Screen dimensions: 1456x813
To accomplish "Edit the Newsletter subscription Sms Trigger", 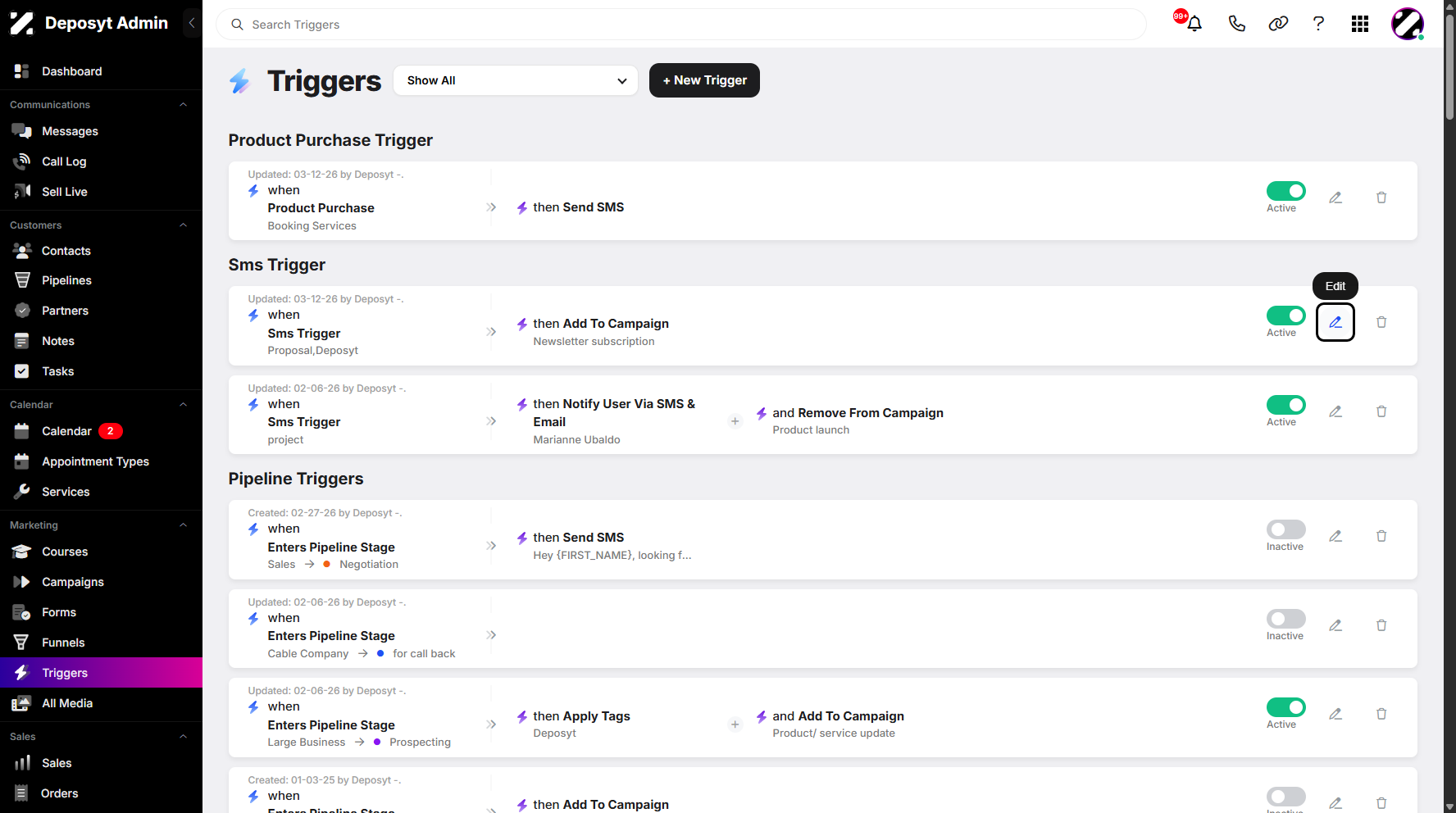I will coord(1335,322).
